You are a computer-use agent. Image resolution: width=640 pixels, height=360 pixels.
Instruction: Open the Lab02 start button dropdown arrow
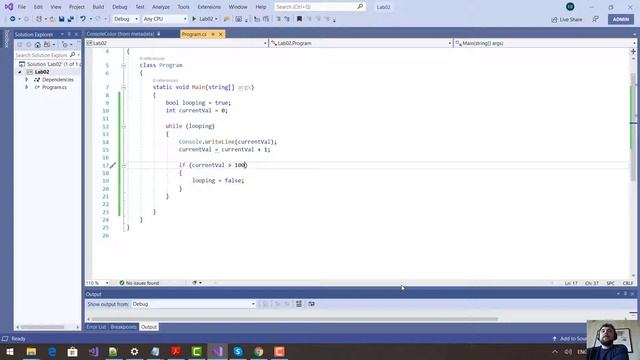pos(216,19)
